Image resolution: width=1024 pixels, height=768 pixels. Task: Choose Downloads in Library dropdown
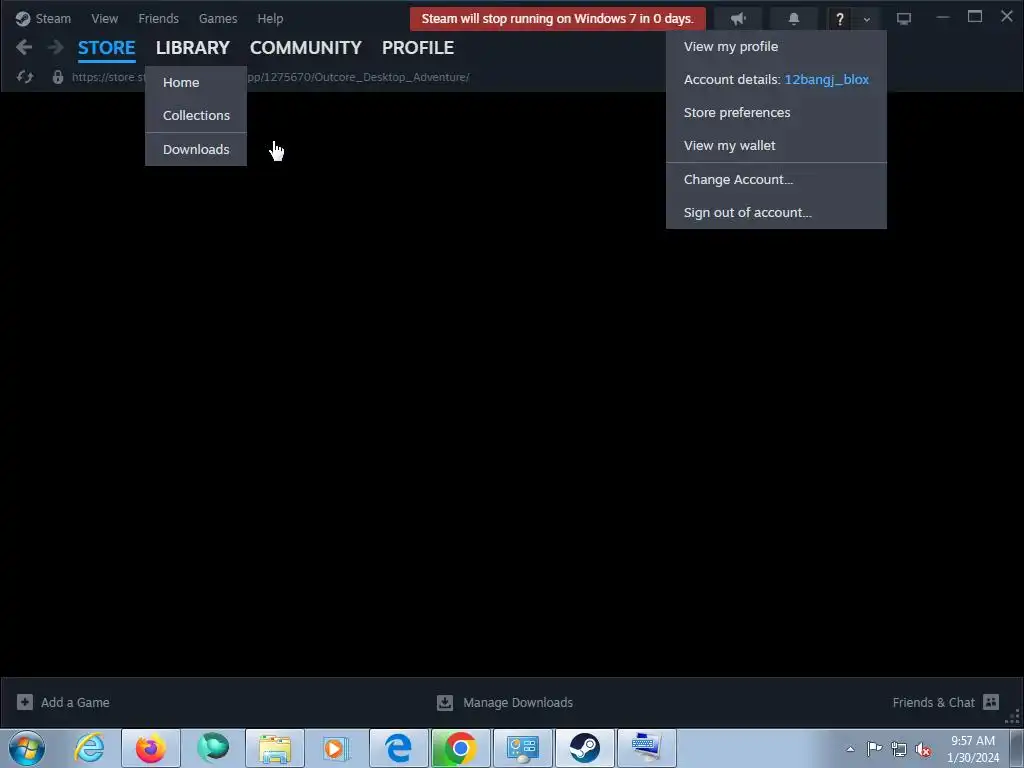pyautogui.click(x=196, y=150)
